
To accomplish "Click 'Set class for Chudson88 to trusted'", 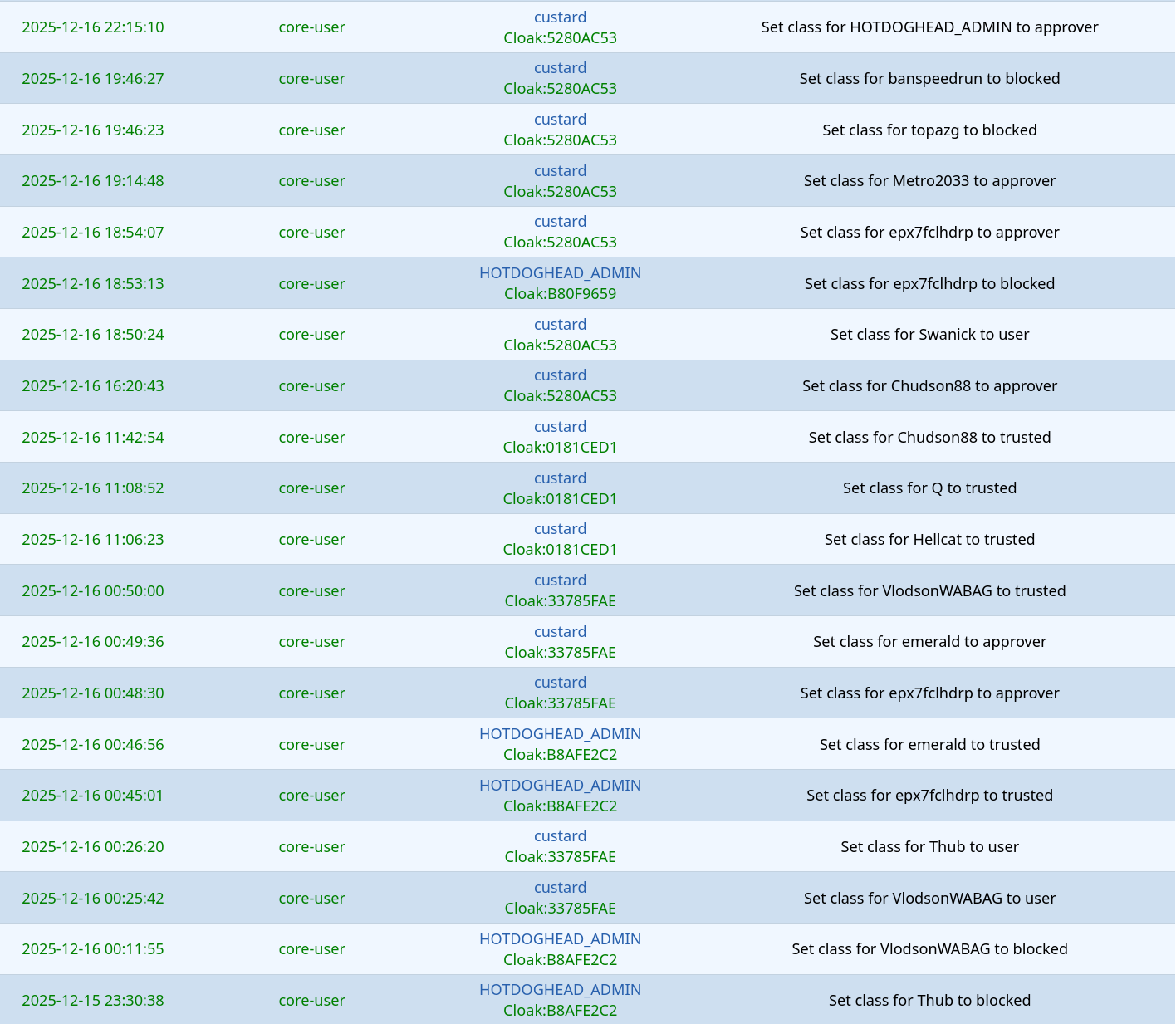I will [929, 438].
